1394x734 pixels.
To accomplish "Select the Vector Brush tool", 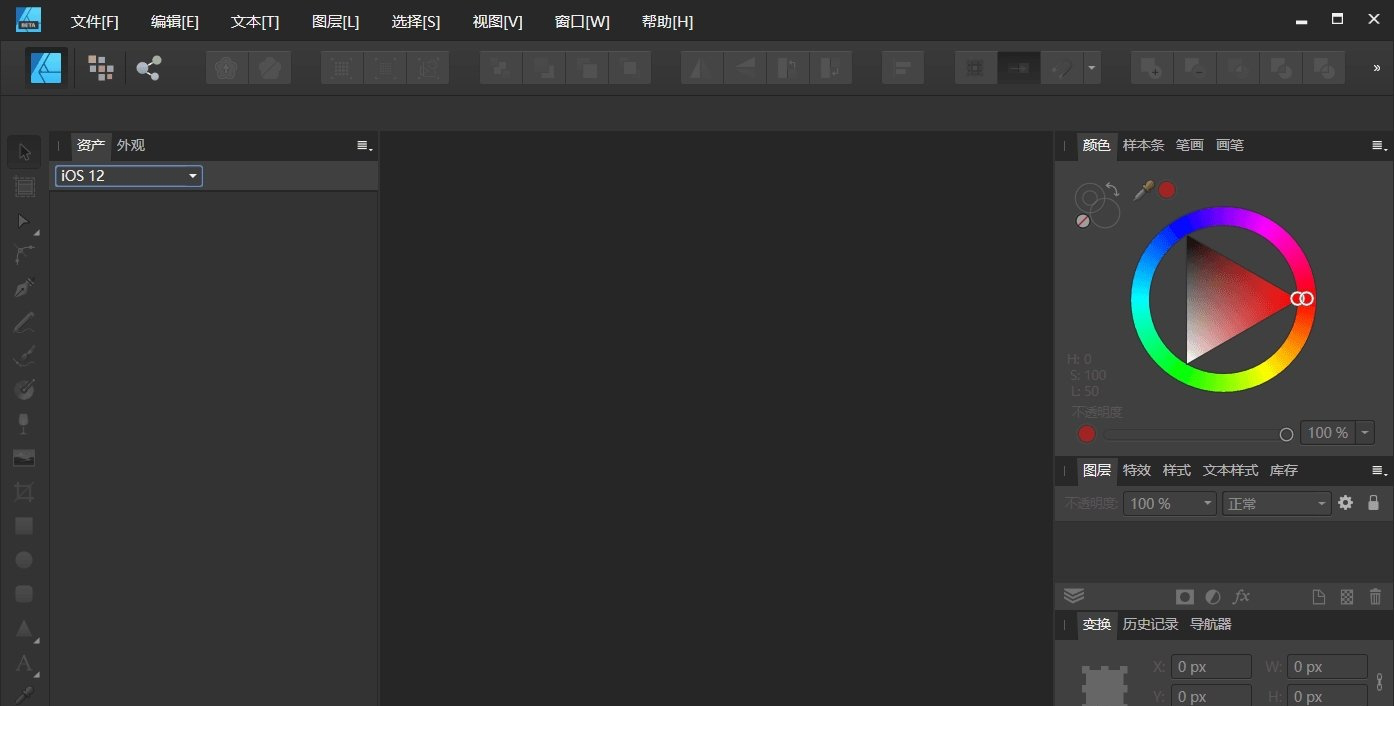I will click(24, 356).
